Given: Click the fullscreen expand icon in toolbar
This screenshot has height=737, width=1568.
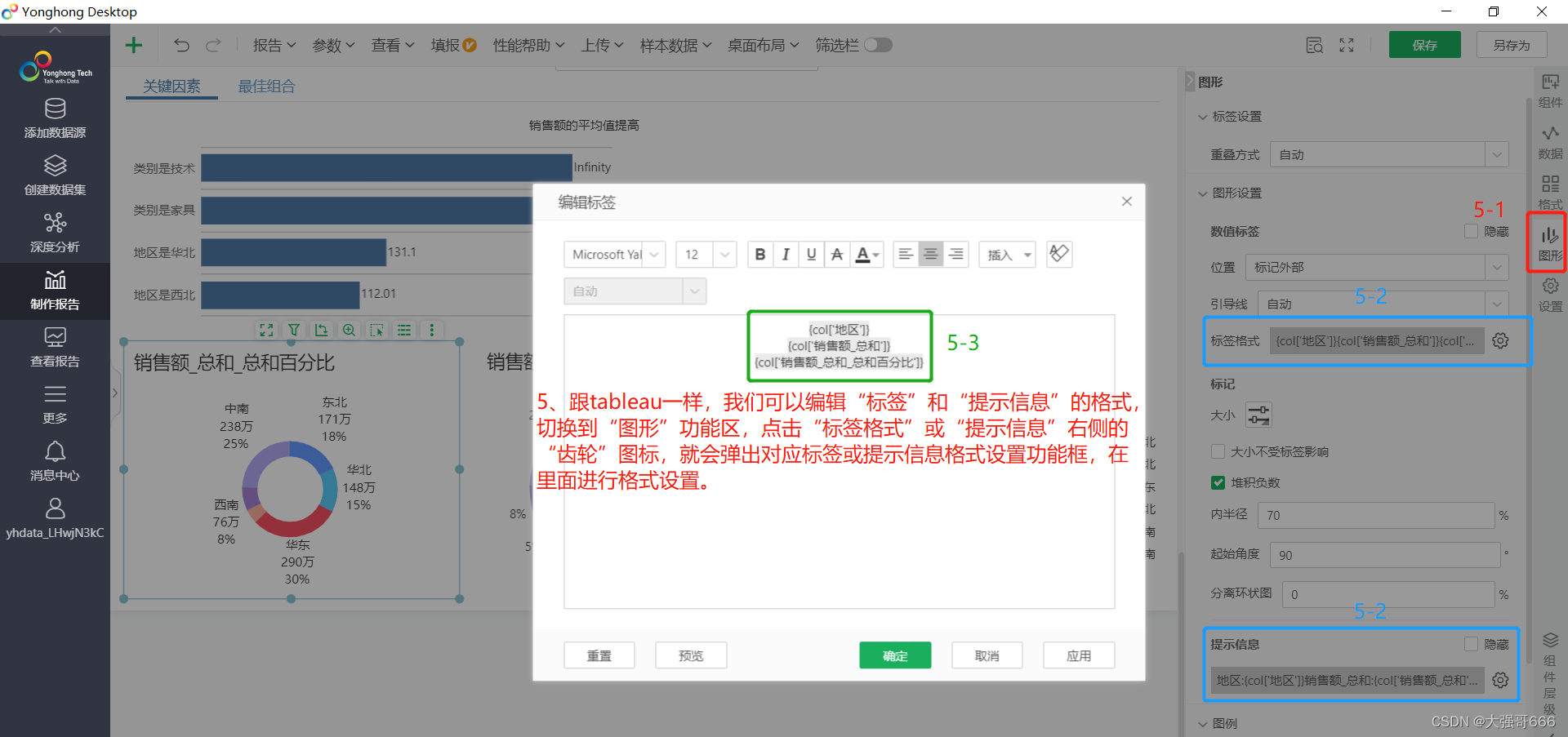Looking at the screenshot, I should 1347,46.
